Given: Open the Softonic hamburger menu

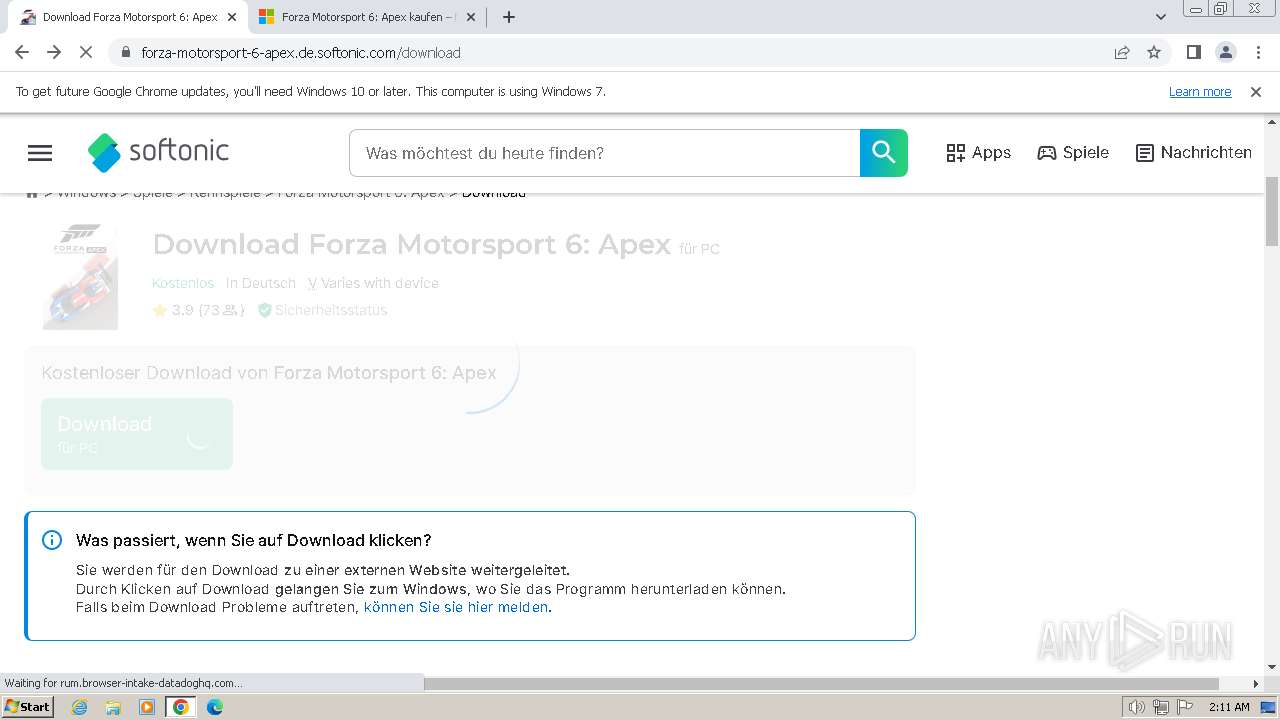Looking at the screenshot, I should (40, 153).
